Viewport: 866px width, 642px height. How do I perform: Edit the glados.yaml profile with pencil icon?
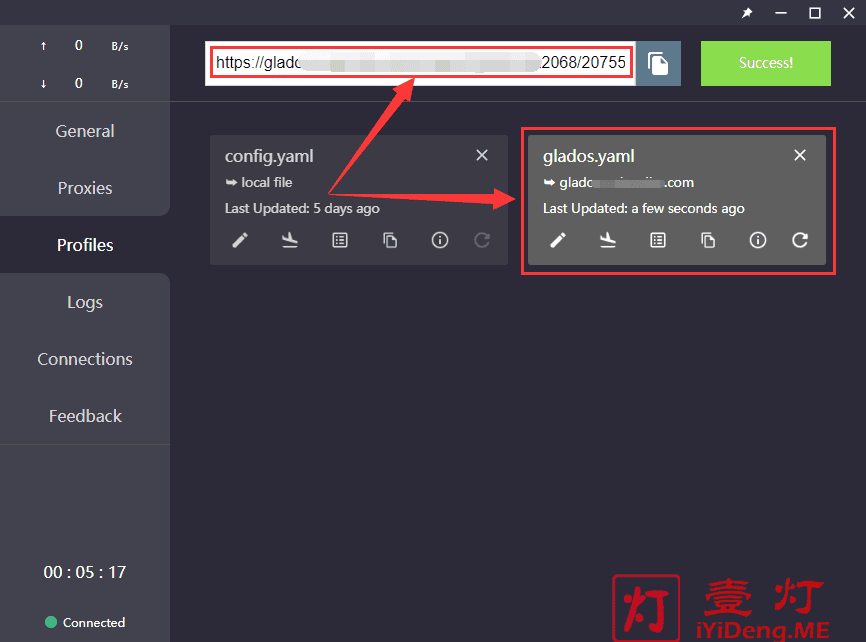[558, 240]
